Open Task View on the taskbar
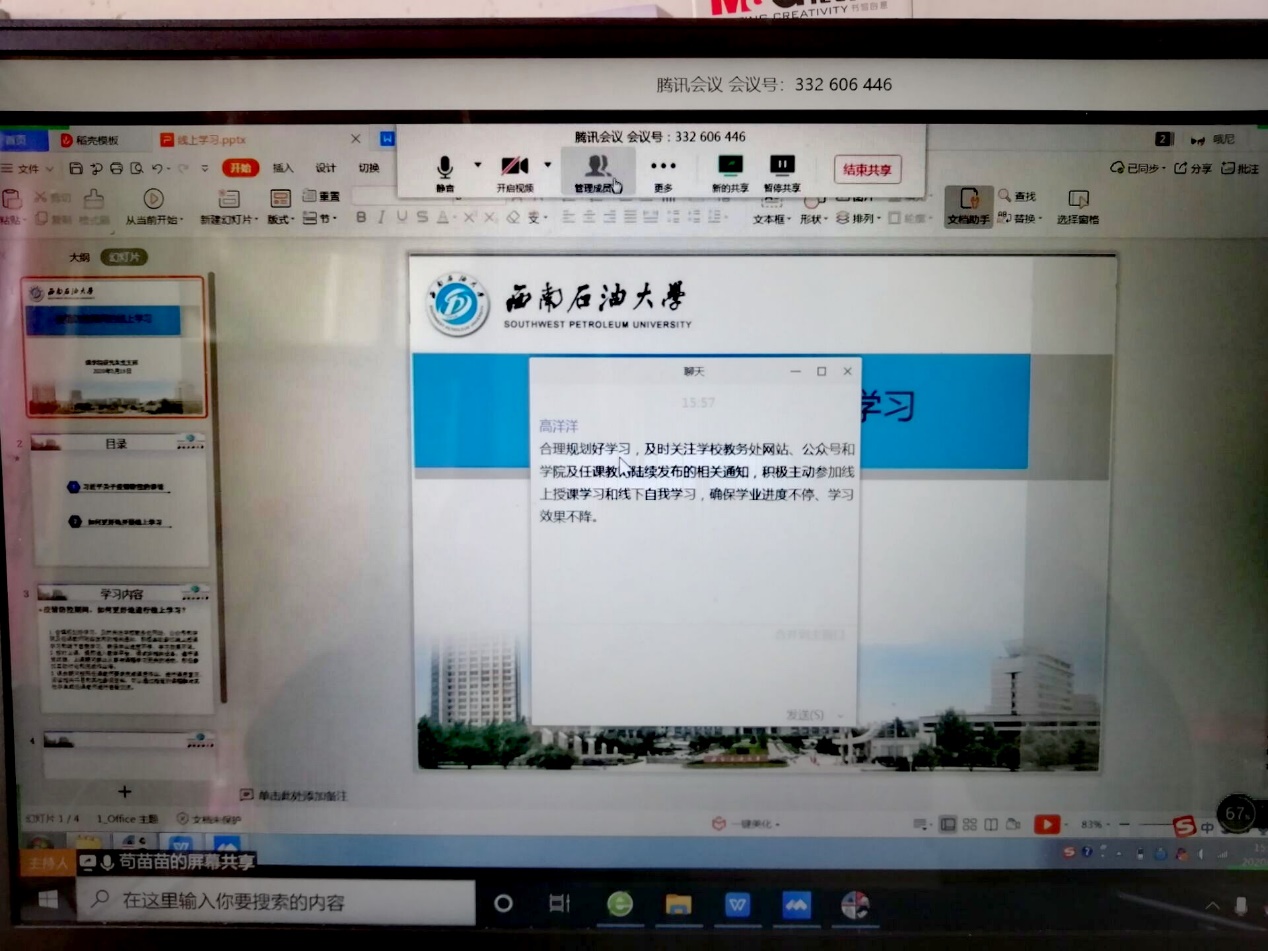The width and height of the screenshot is (1268, 951). tap(559, 904)
